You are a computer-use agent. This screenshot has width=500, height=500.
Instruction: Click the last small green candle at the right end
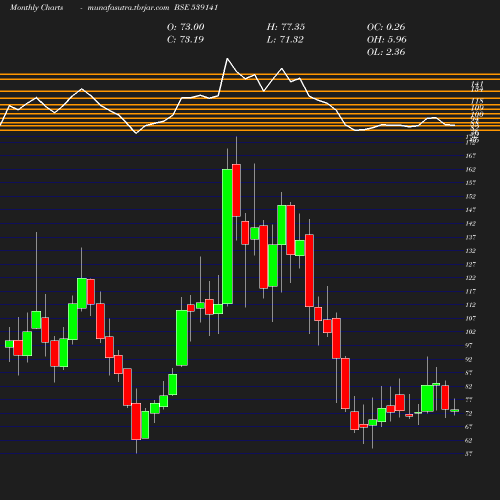455,410
